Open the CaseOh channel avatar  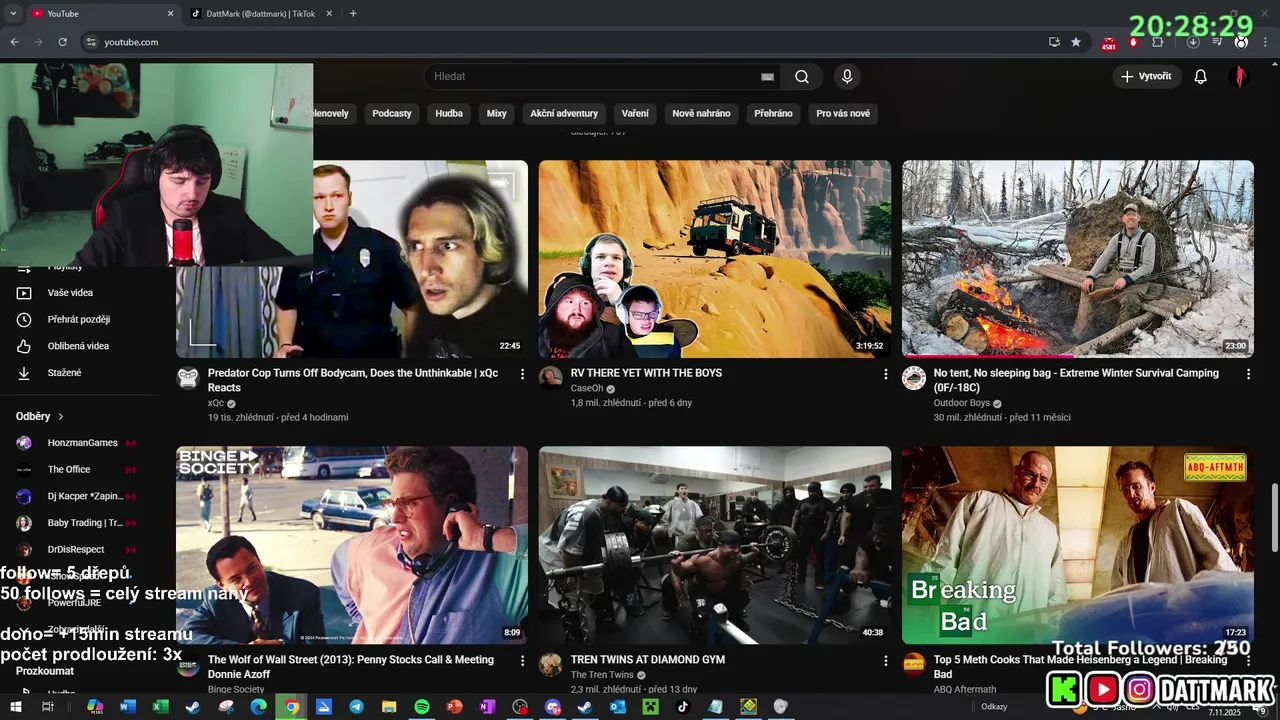[x=550, y=378]
